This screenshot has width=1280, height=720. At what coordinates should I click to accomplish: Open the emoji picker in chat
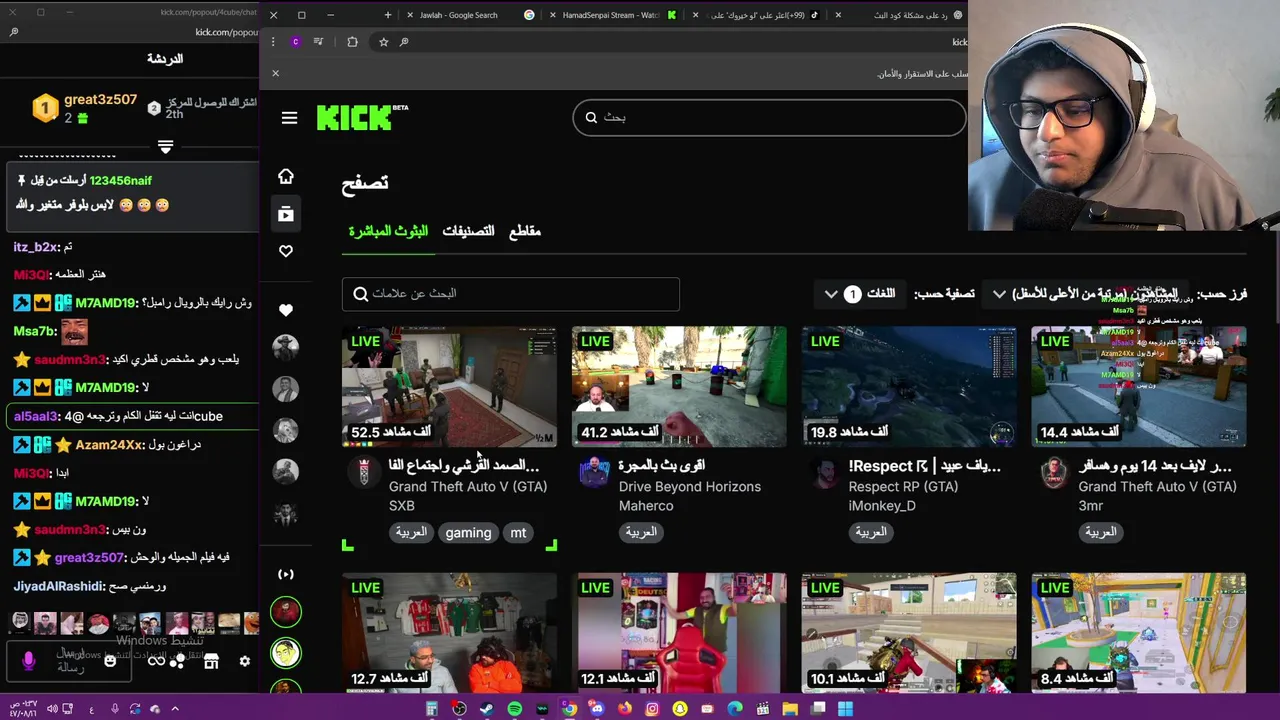(110, 661)
